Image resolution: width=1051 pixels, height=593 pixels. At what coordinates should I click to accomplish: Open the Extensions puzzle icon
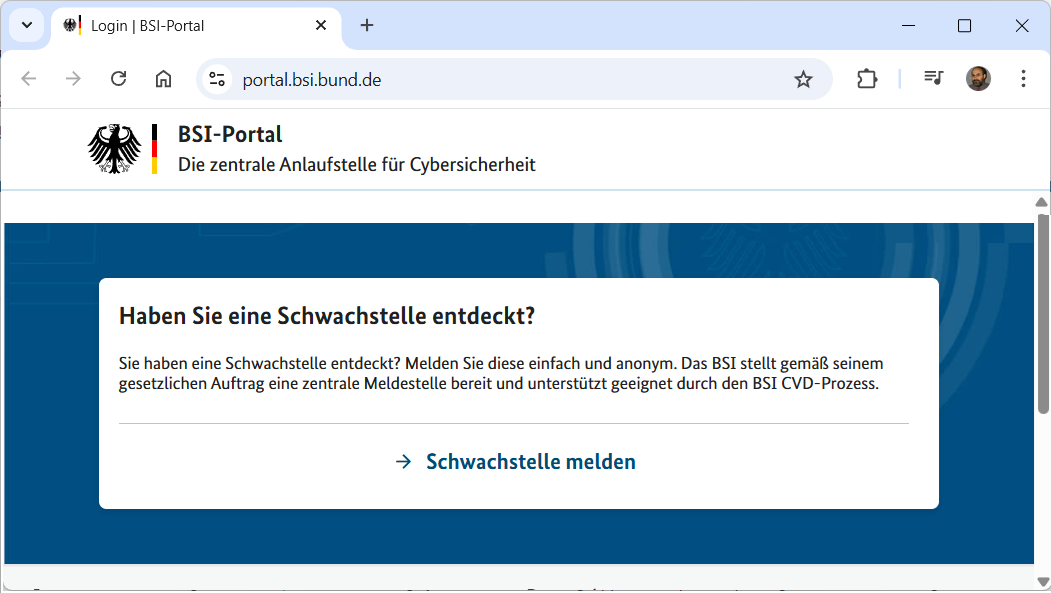point(867,79)
